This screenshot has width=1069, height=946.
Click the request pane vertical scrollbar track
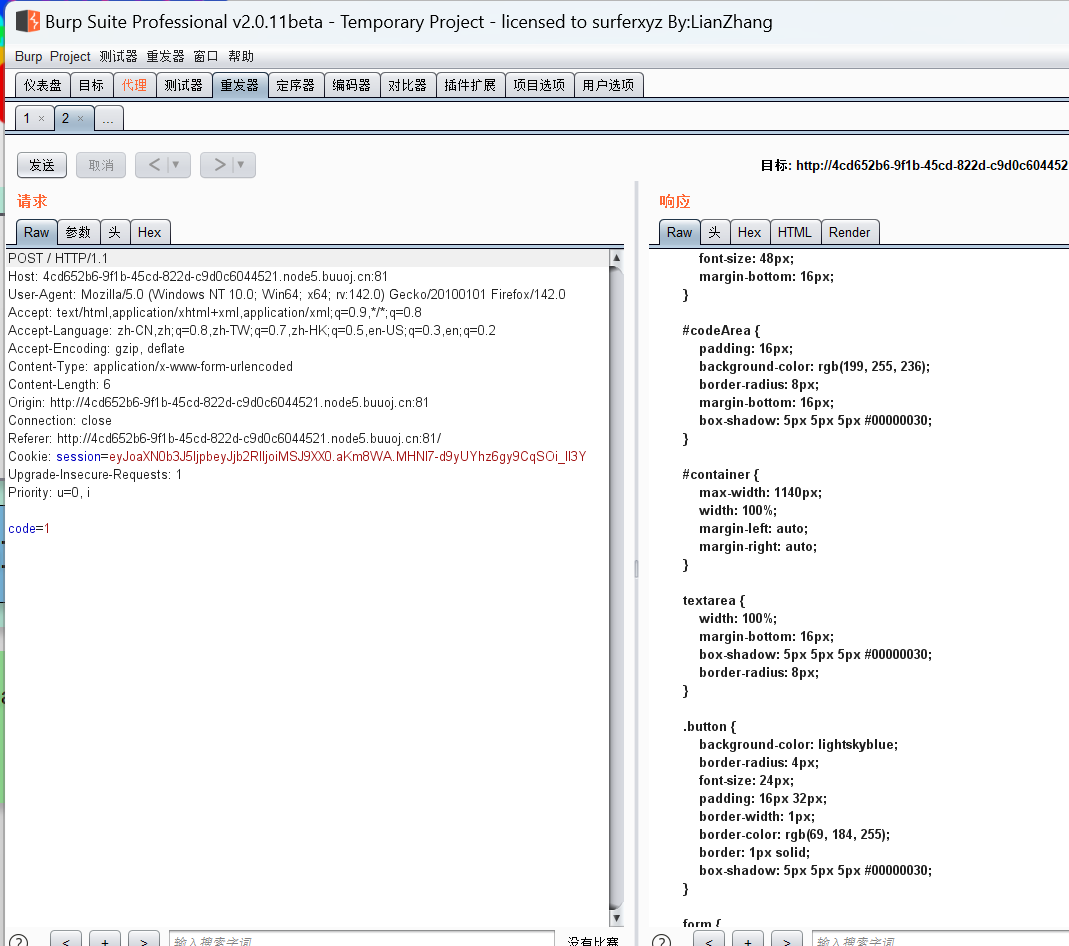pyautogui.click(x=616, y=588)
